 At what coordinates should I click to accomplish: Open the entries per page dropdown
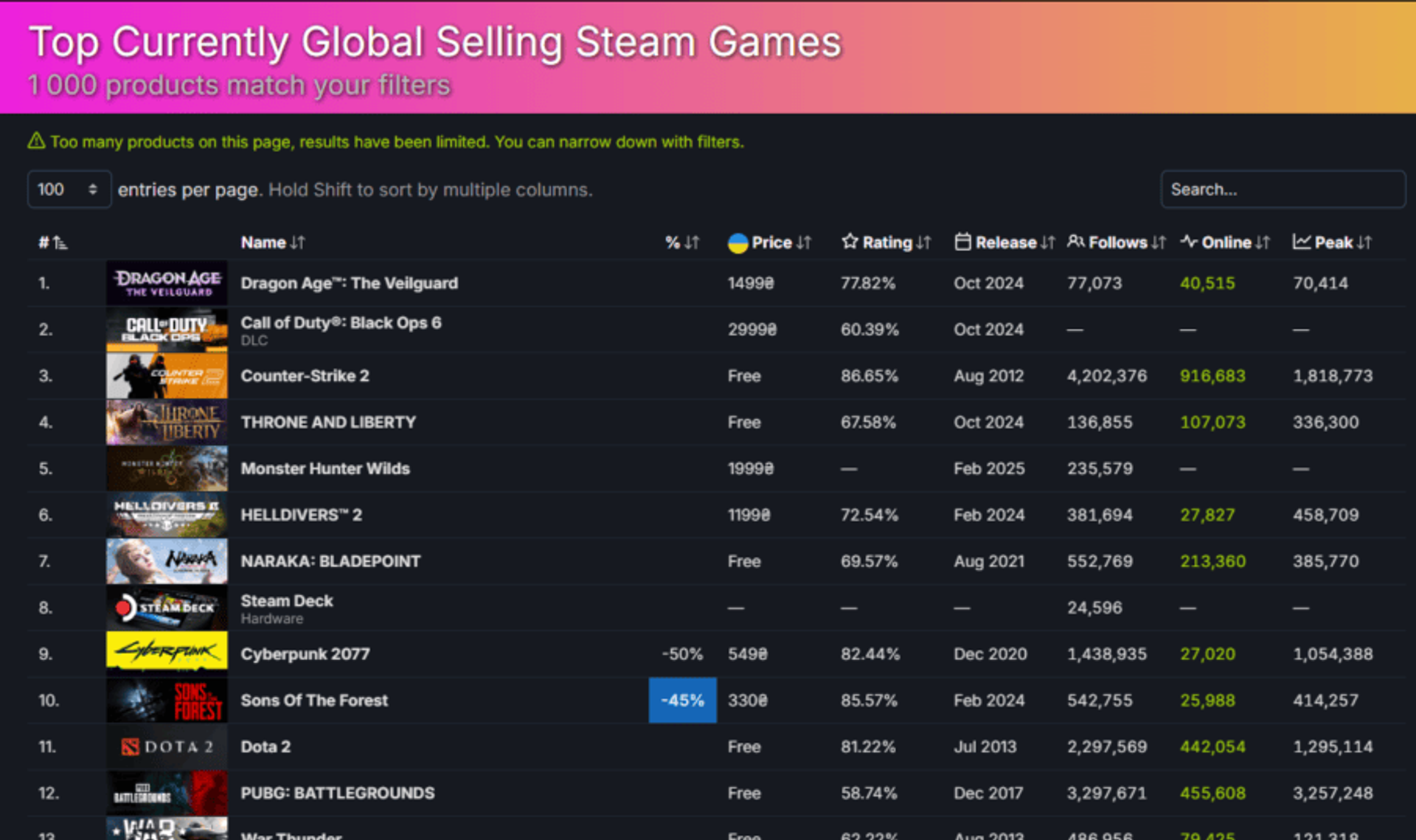[69, 190]
